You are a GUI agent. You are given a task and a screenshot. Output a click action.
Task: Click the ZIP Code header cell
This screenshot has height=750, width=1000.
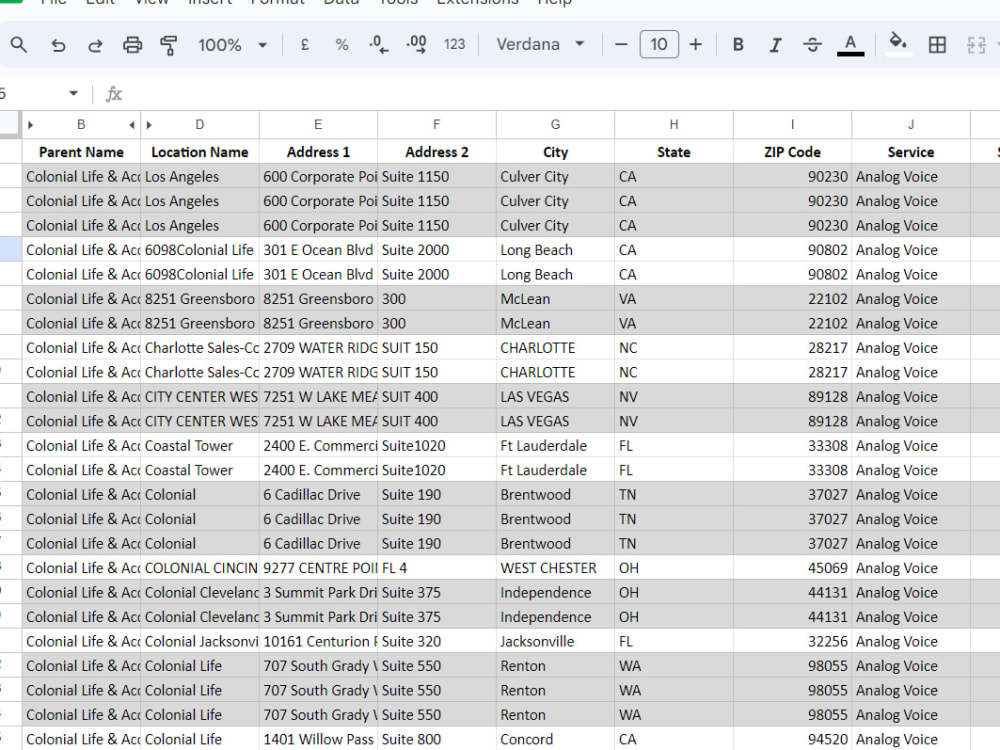(793, 152)
